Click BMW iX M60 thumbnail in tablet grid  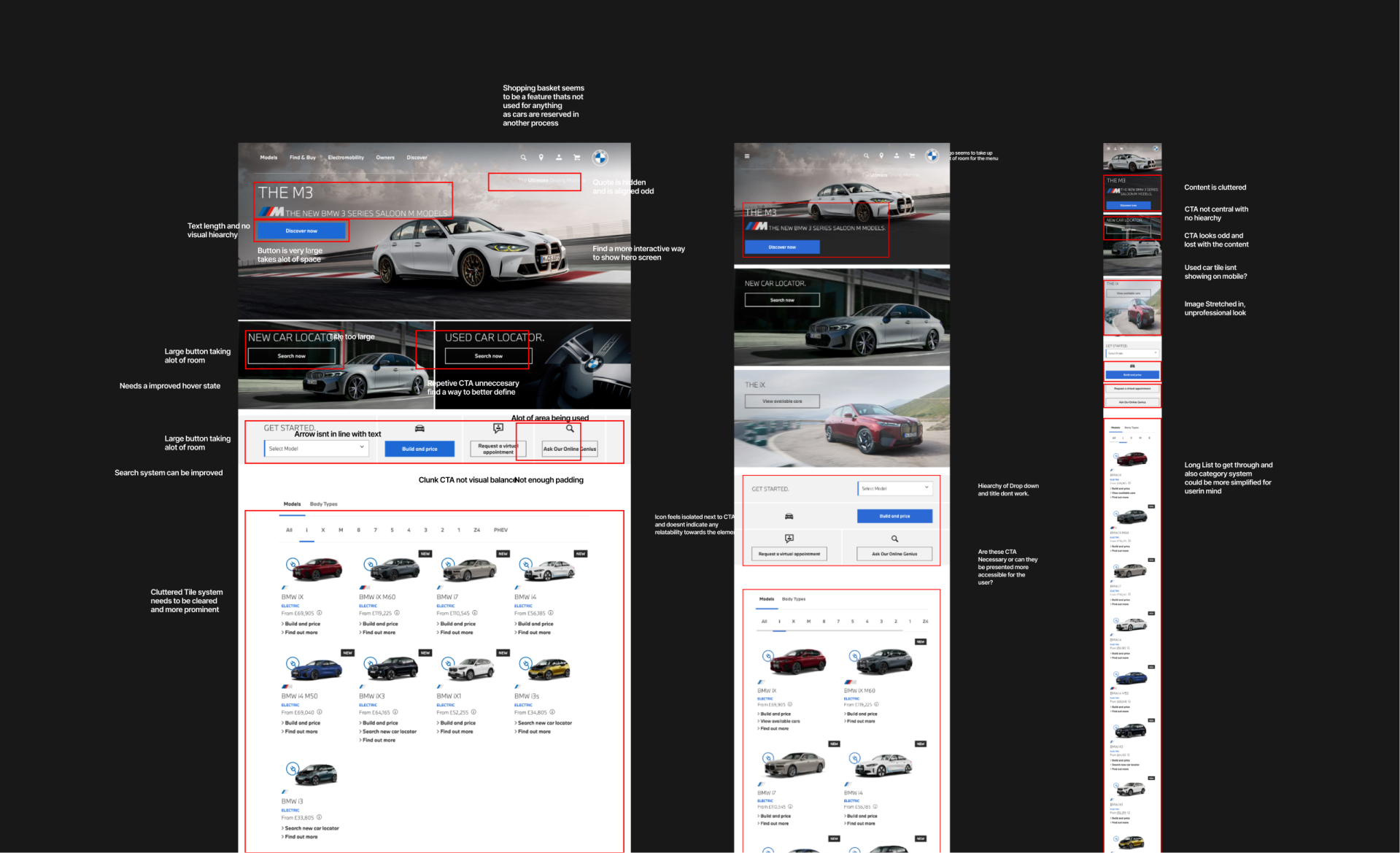click(x=883, y=661)
